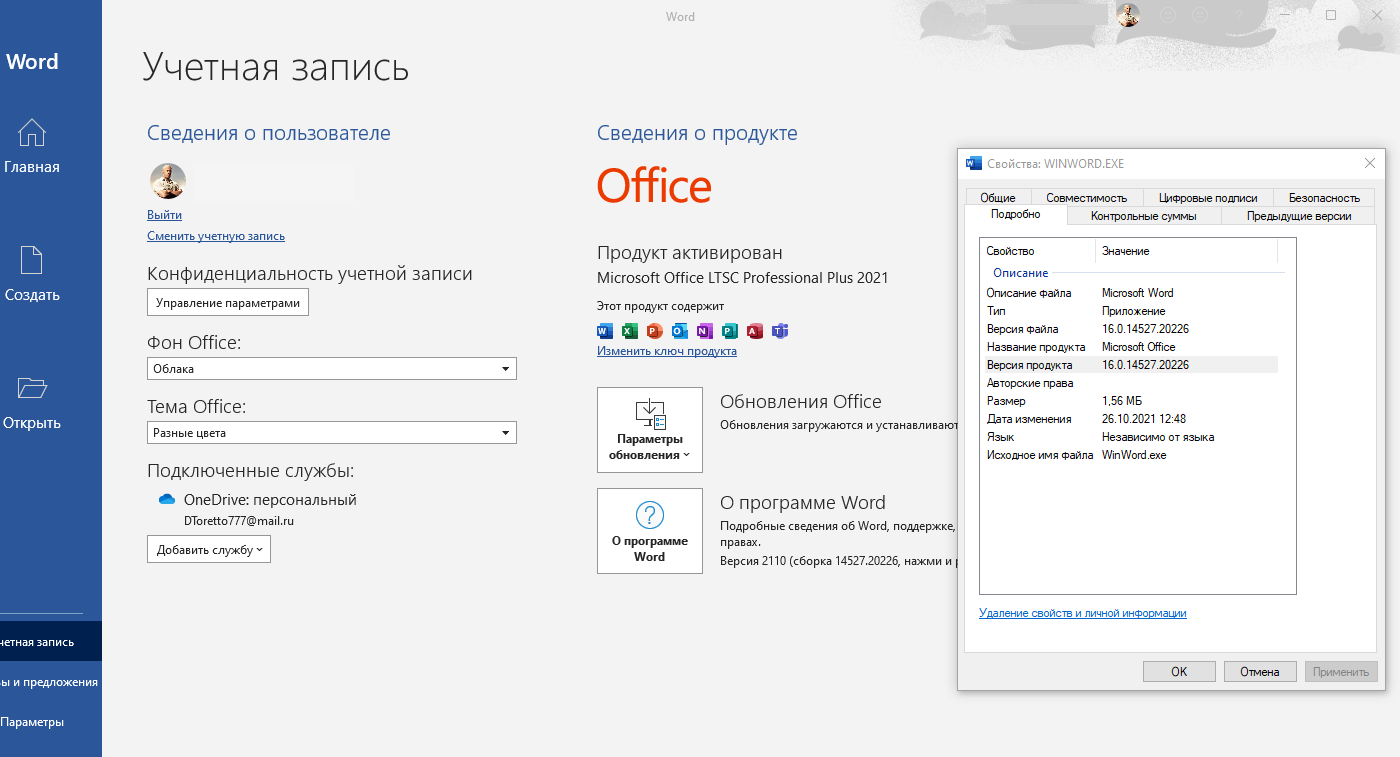The width and height of the screenshot is (1400, 757).
Task: Click the Word icon in the Свойства dialog title
Action: [x=974, y=163]
